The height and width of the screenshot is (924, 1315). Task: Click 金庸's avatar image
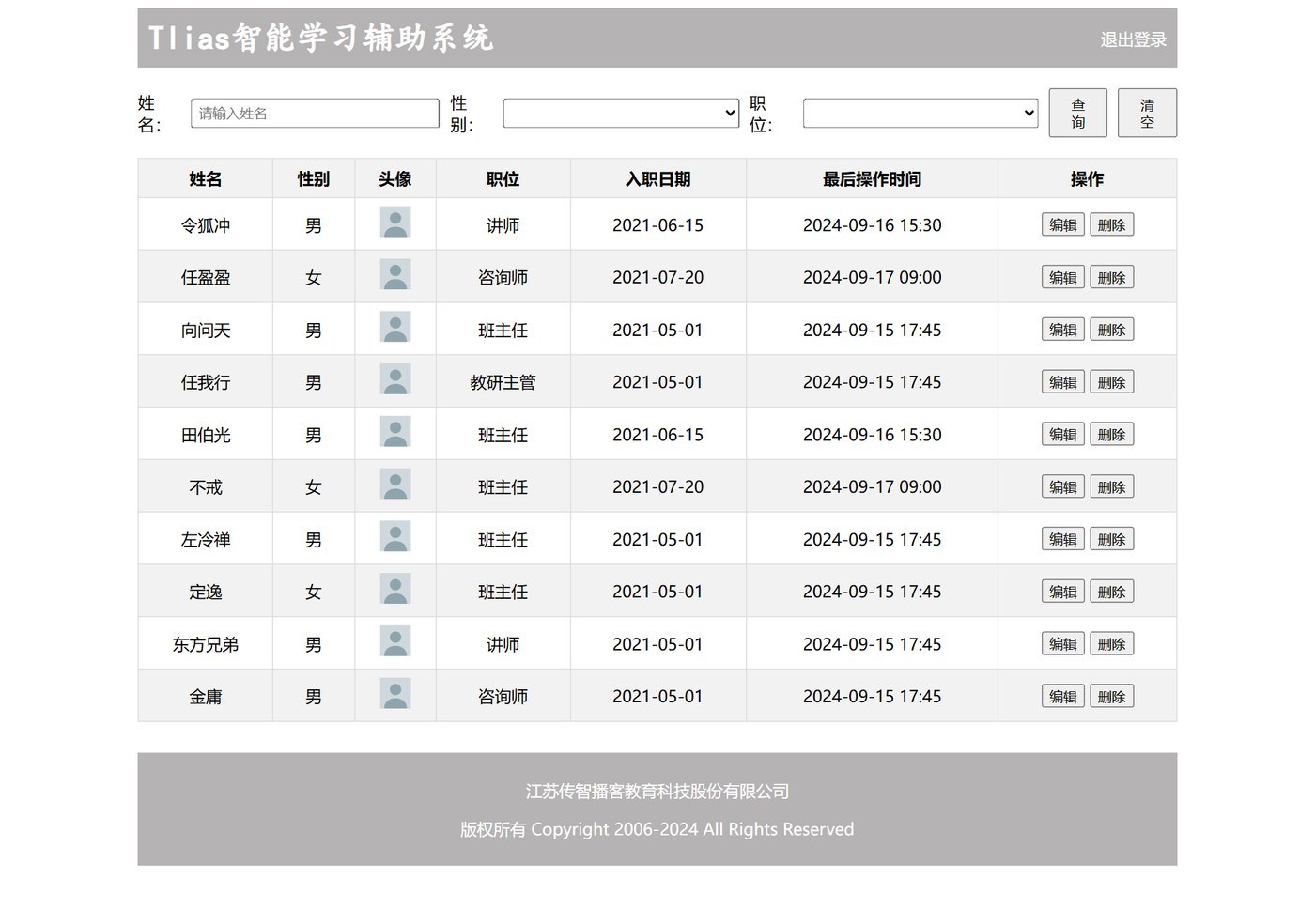coord(395,694)
